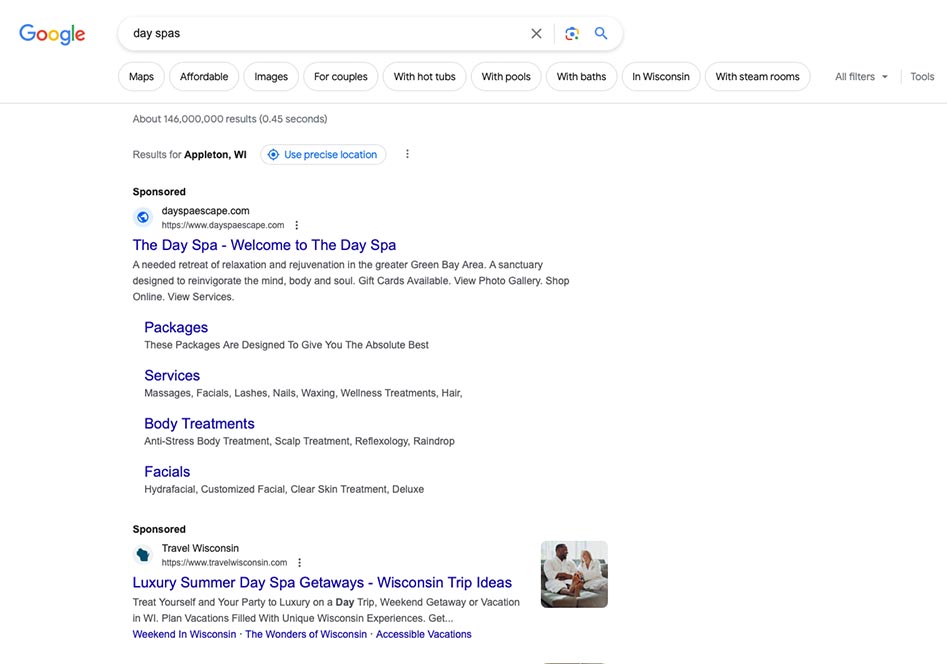Open Luxury Summer Day Spa Getaways result

point(323,582)
